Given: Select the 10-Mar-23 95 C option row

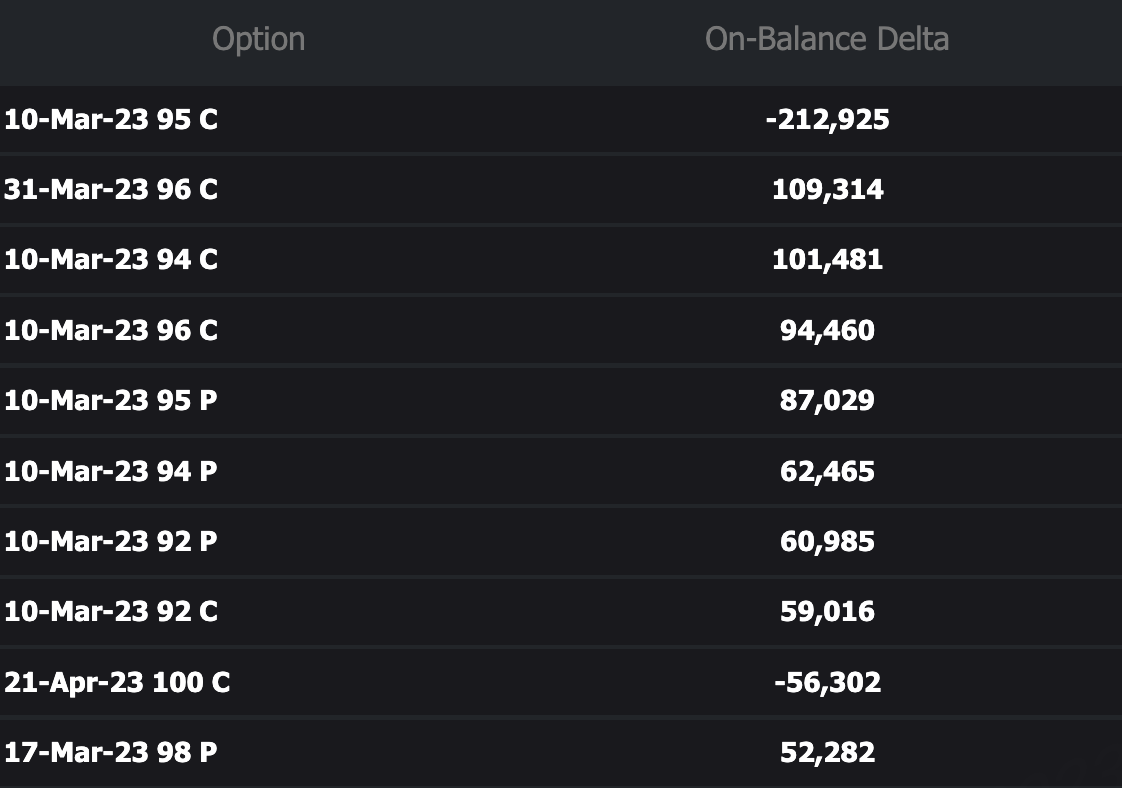Looking at the screenshot, I should [111, 120].
